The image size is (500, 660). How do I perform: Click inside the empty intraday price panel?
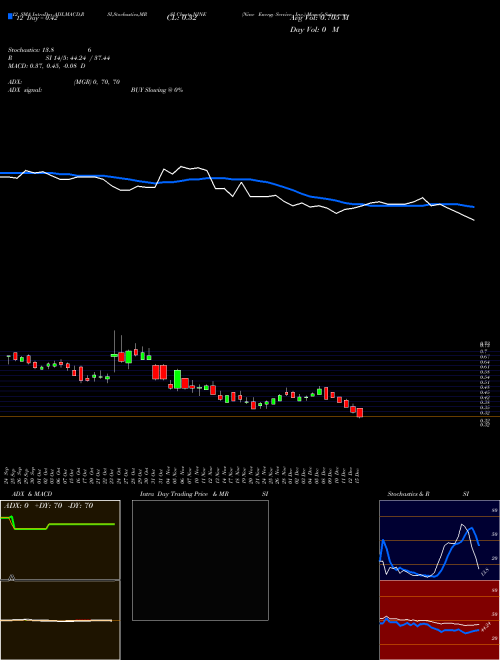(200, 560)
